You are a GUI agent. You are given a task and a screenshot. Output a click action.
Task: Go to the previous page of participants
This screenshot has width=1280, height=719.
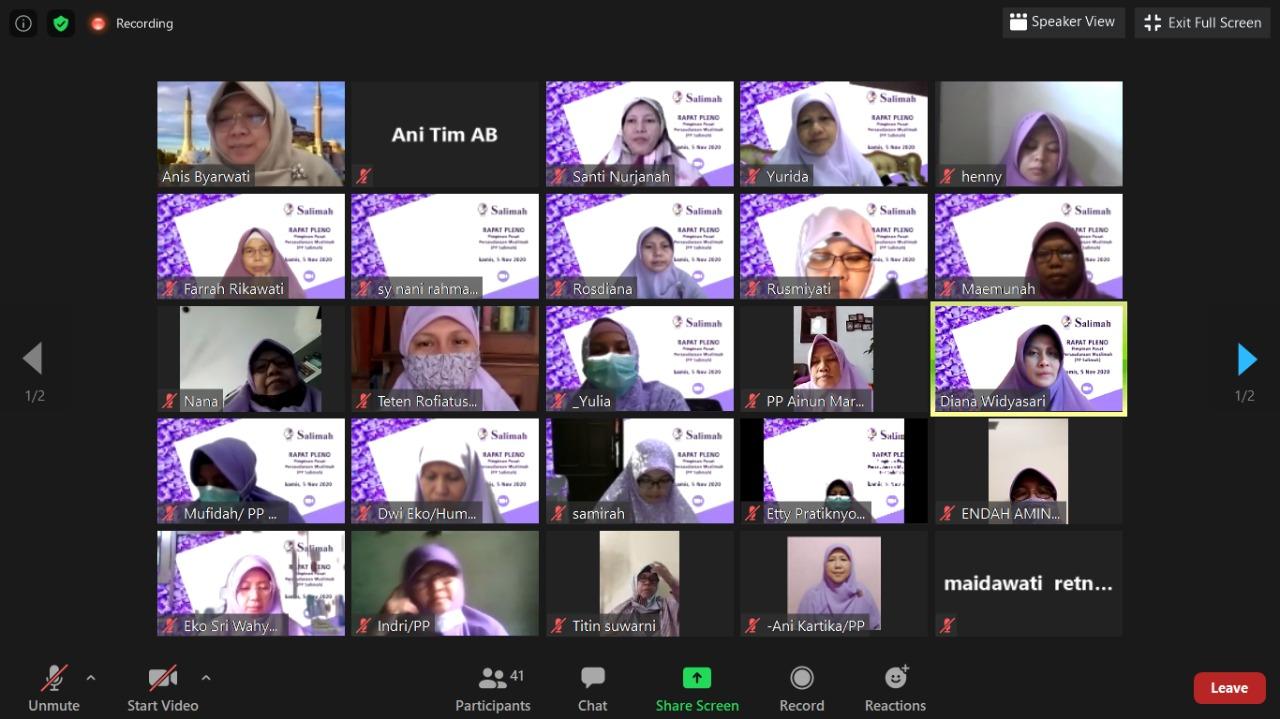33,359
